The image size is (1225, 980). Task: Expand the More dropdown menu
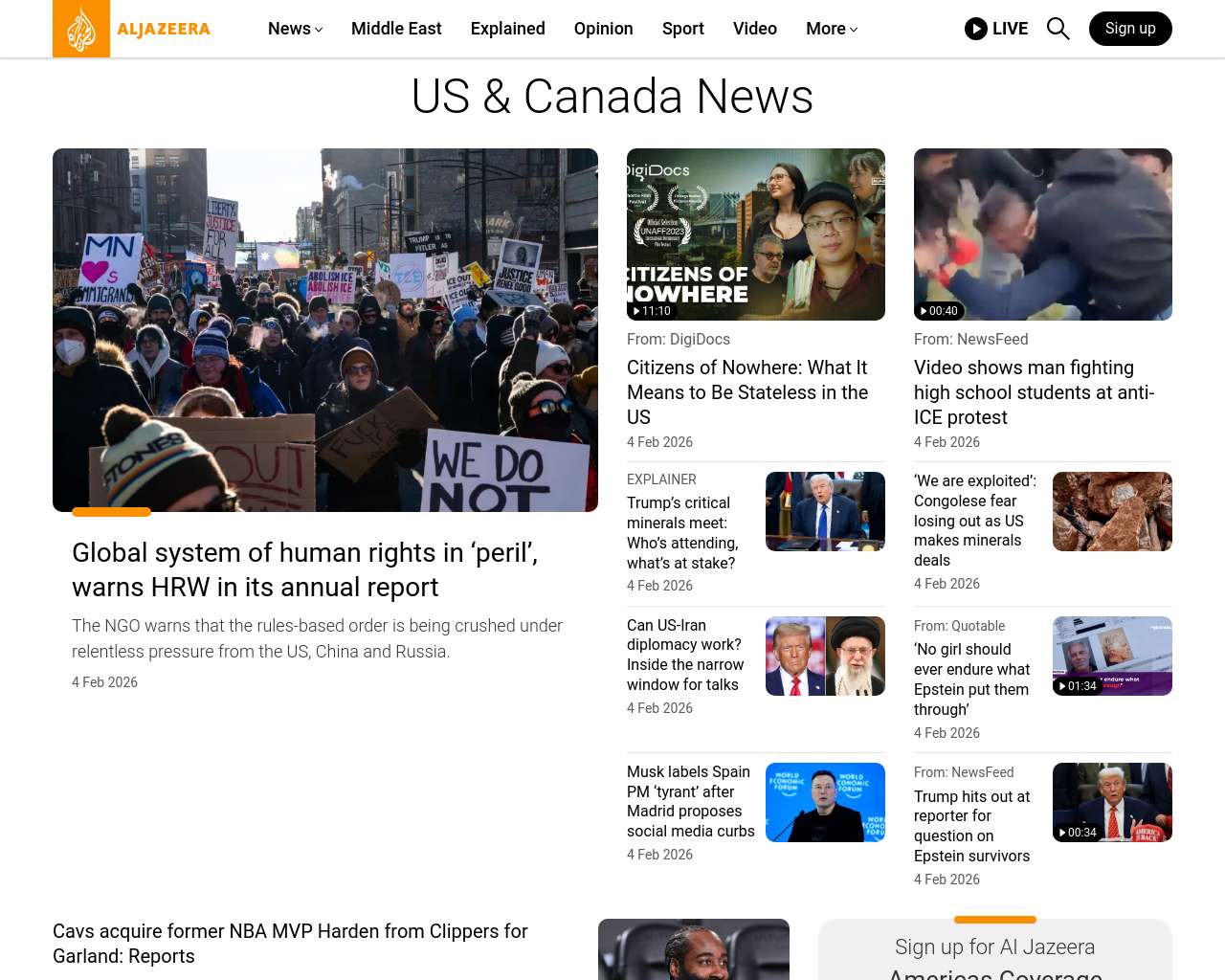832,29
